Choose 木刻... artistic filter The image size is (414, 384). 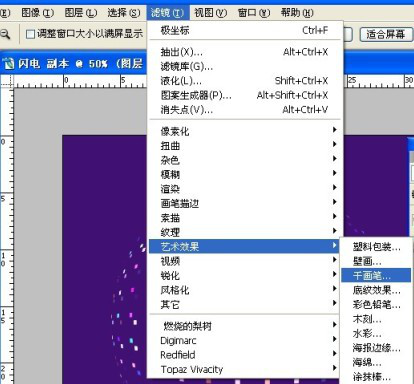[376, 319]
